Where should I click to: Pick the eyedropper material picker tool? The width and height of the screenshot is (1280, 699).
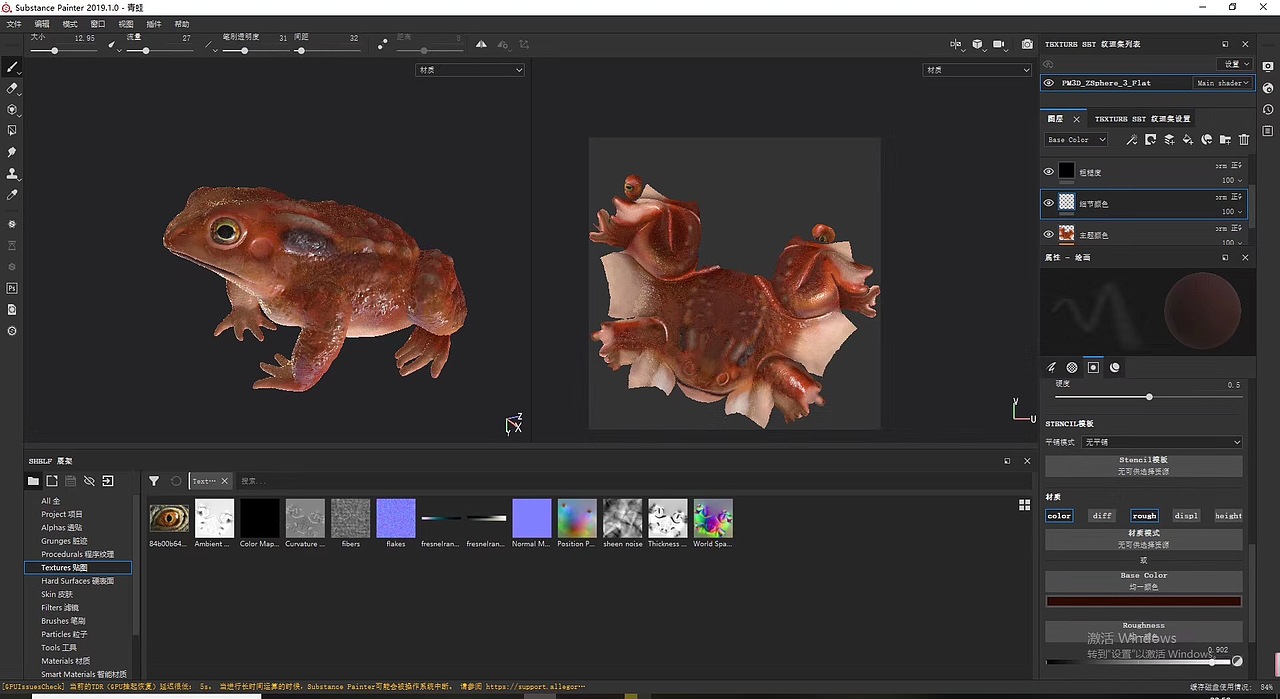(12, 195)
